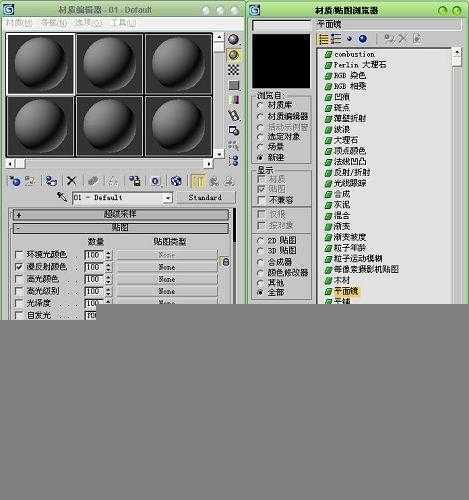Open the Material Editor Options icon
Viewport: 469px width, 500px height.
pos(234,130)
